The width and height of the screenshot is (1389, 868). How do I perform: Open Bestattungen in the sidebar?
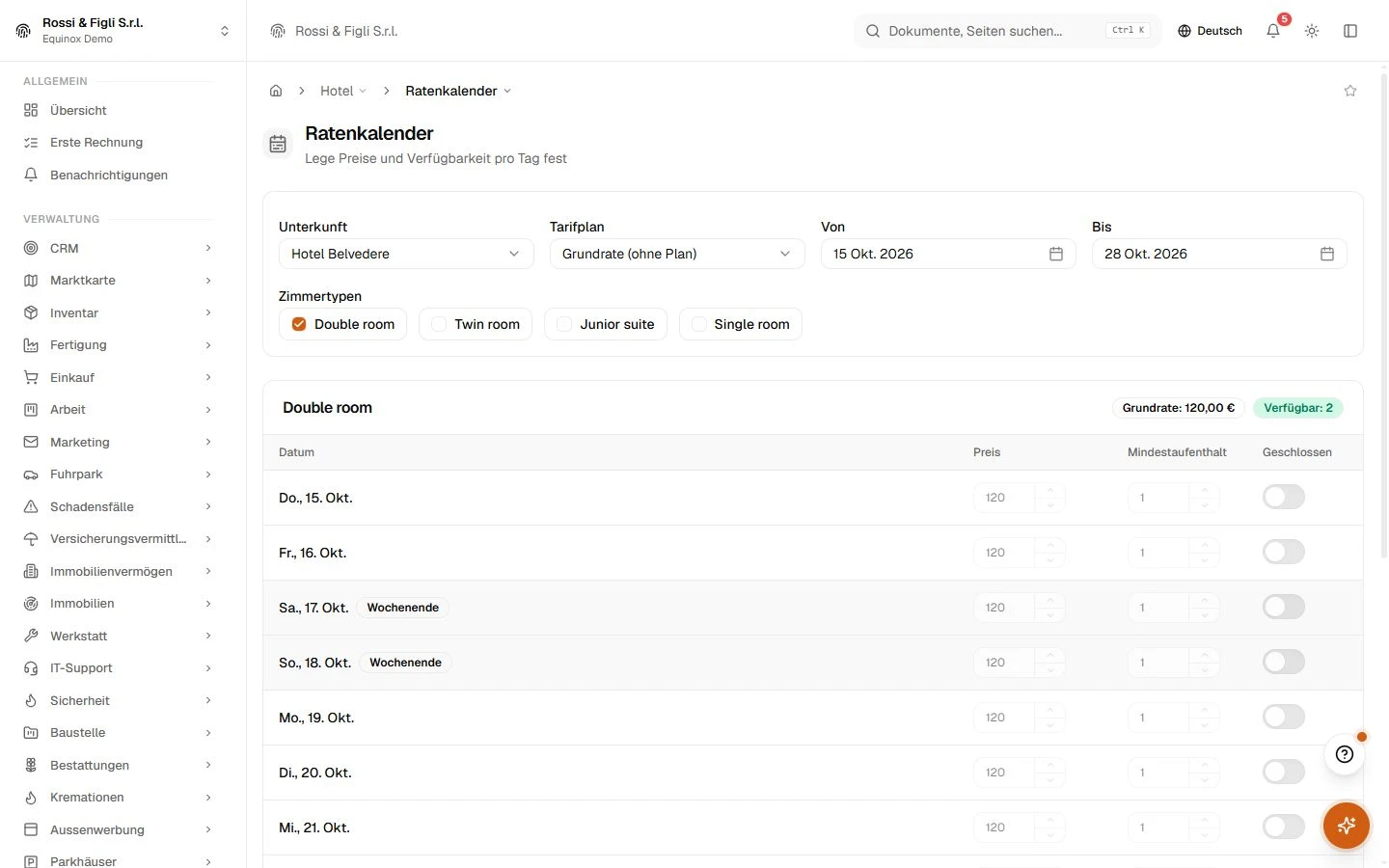[118, 765]
